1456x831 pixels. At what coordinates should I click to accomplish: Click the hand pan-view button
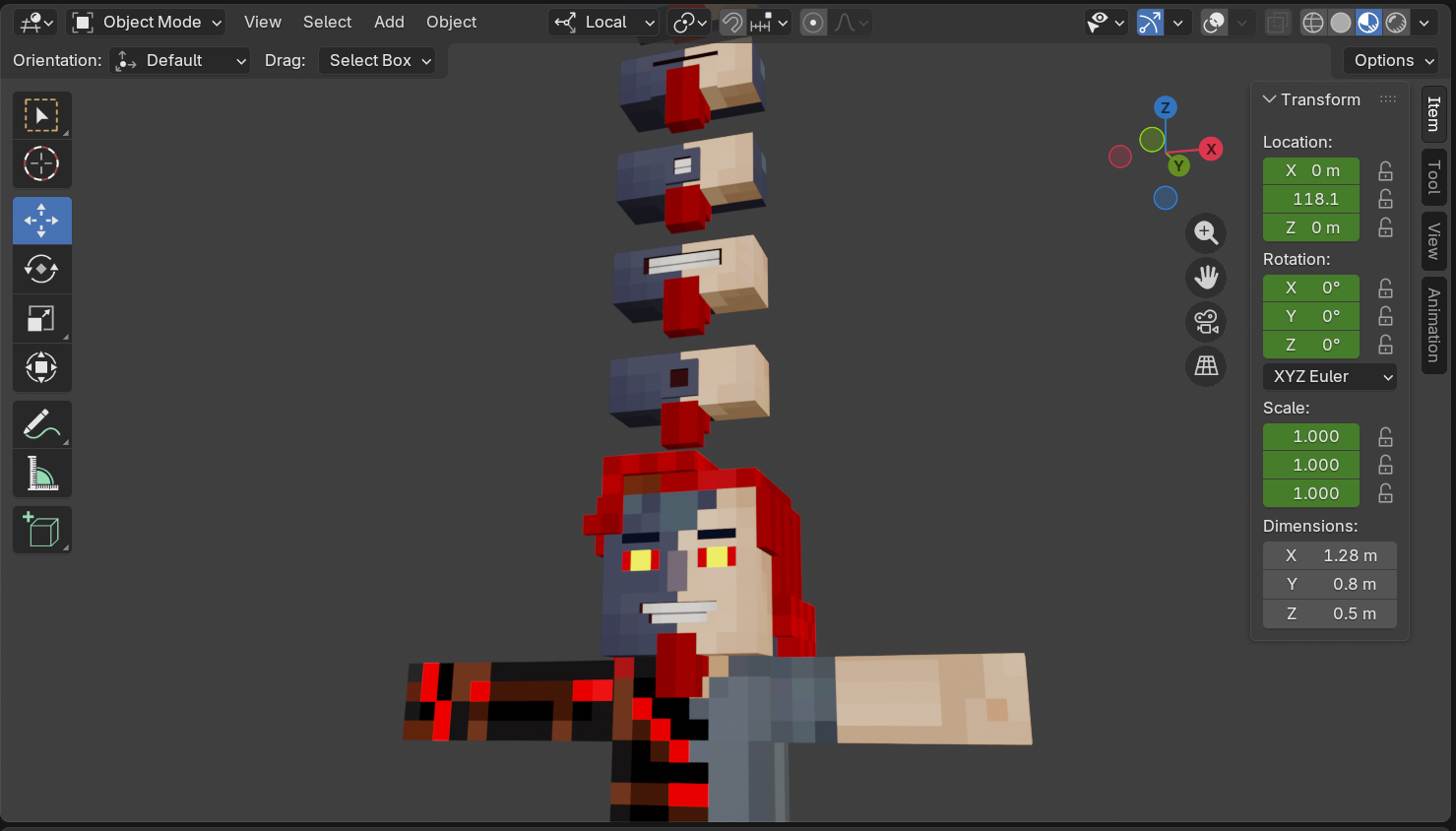(1206, 278)
